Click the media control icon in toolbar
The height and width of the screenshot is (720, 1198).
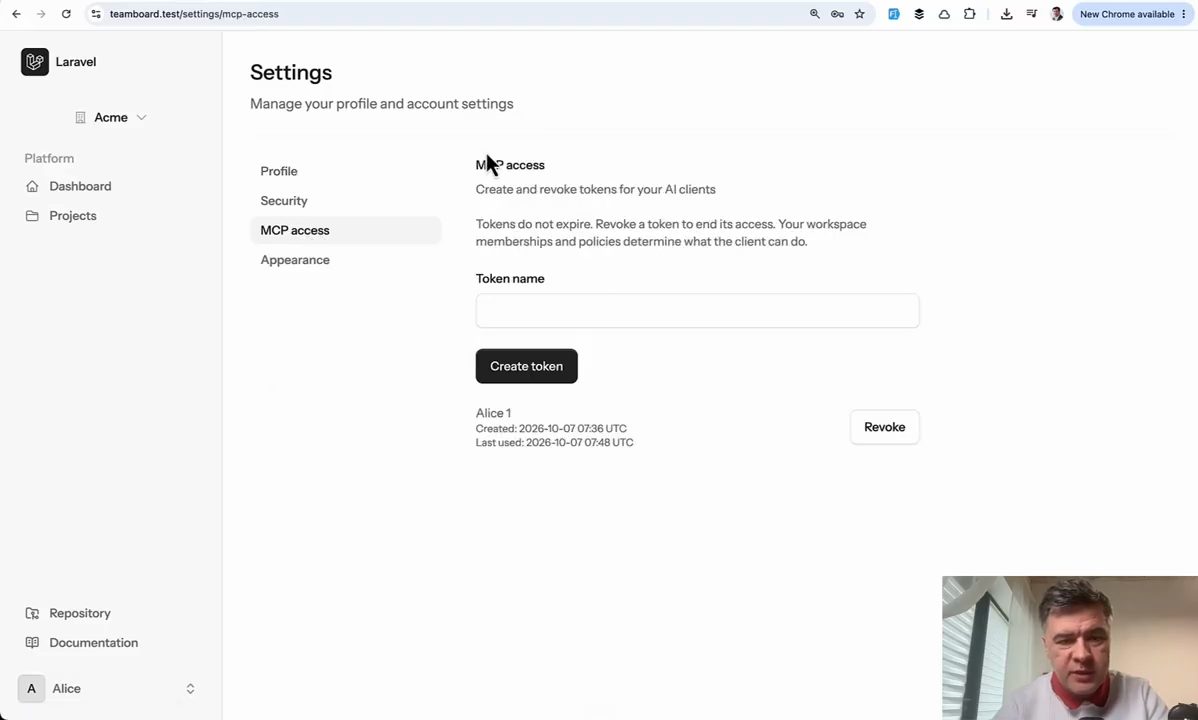pyautogui.click(x=1031, y=14)
